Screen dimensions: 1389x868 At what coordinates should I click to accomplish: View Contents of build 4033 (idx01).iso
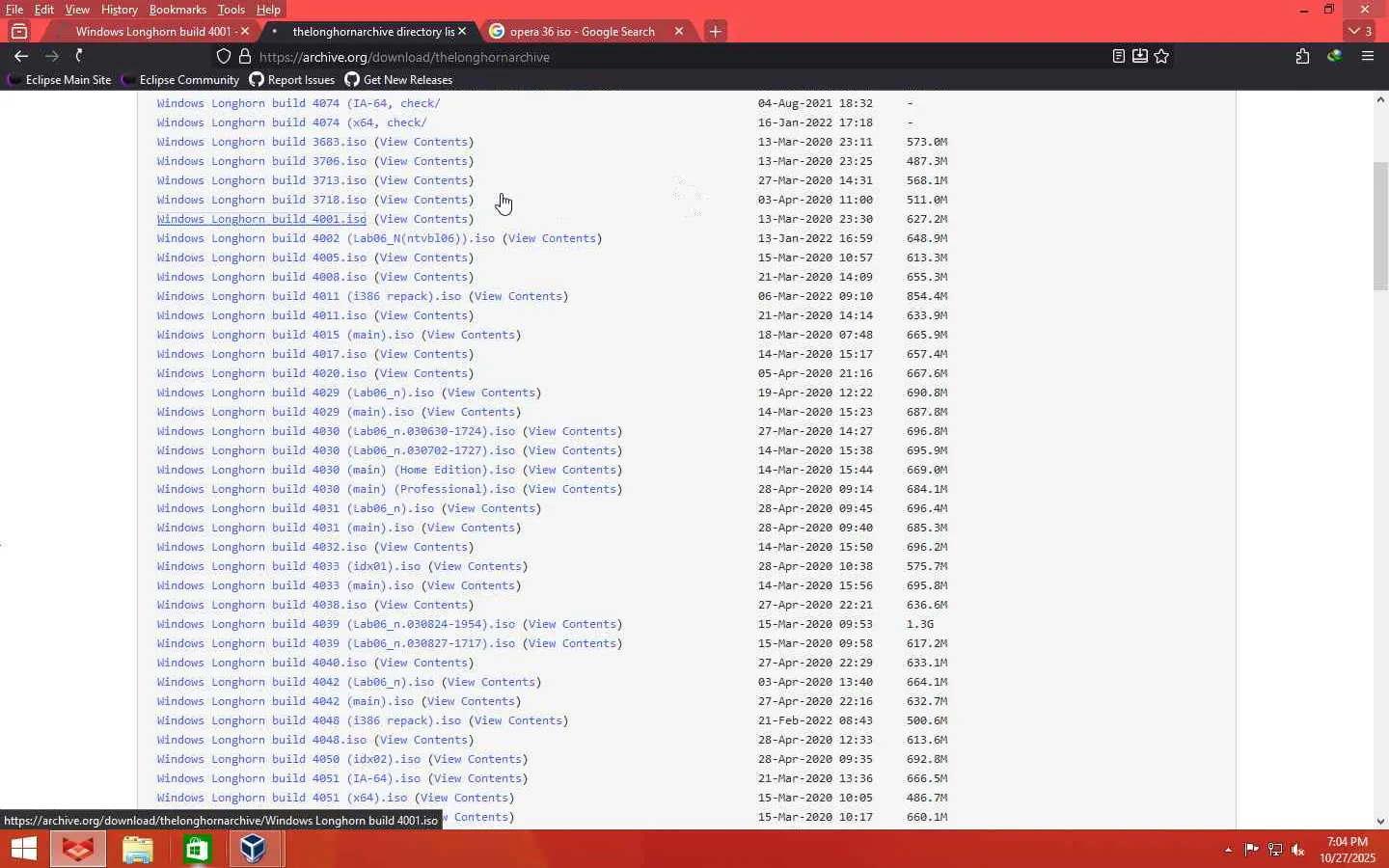pos(477,566)
